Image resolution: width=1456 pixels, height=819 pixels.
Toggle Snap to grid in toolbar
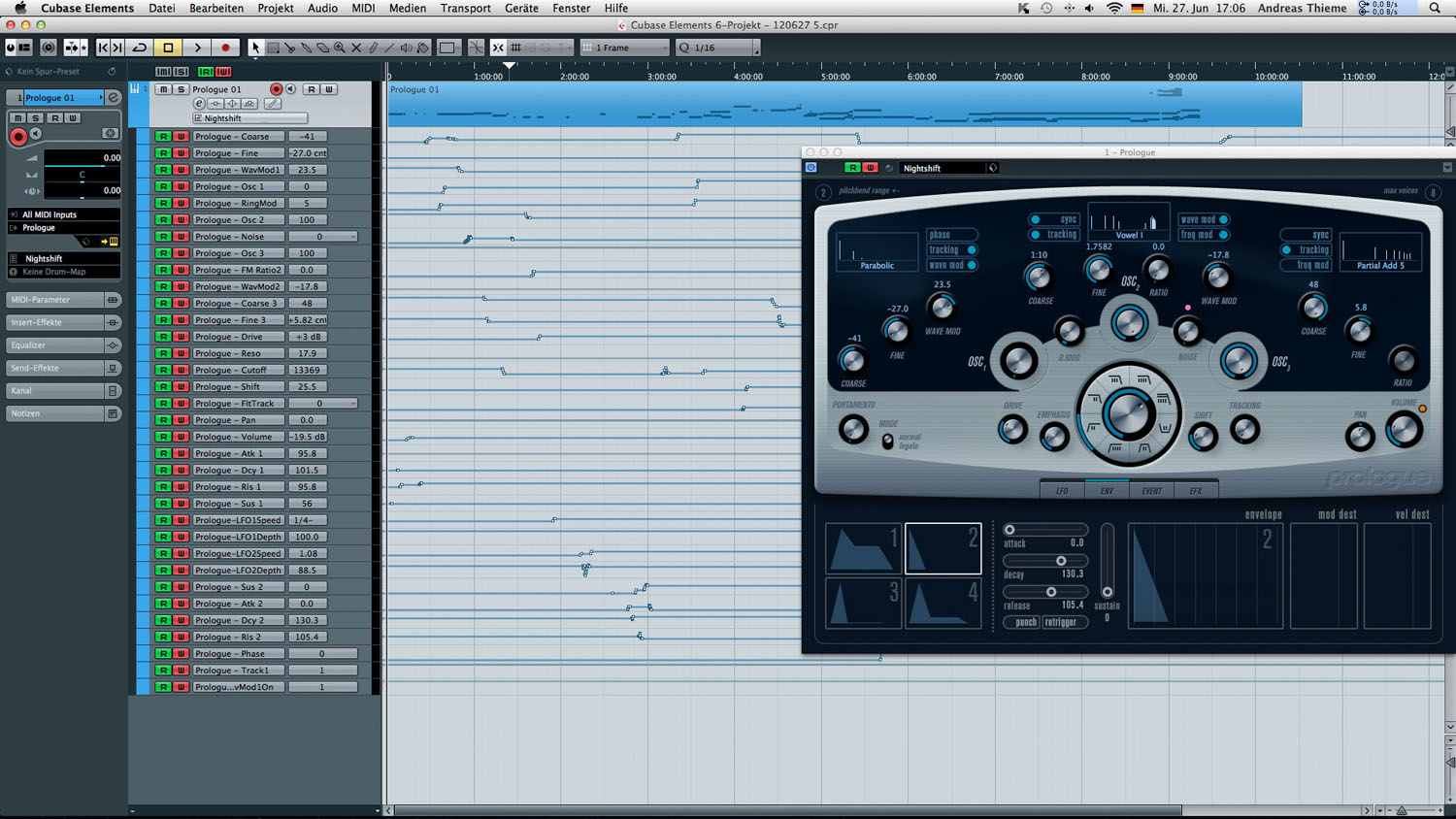(x=498, y=48)
